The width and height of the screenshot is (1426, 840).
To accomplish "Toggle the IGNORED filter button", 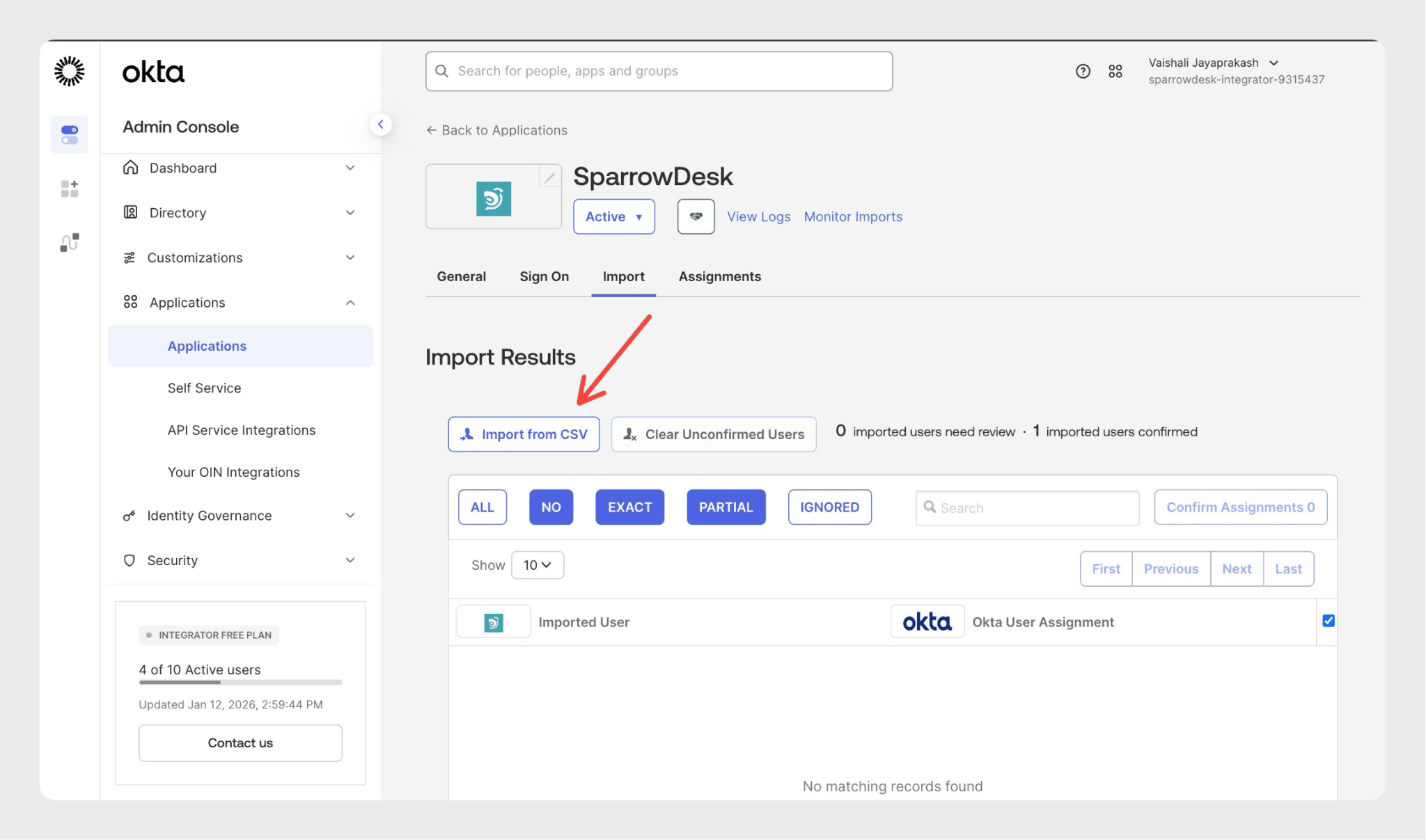I will coord(829,507).
